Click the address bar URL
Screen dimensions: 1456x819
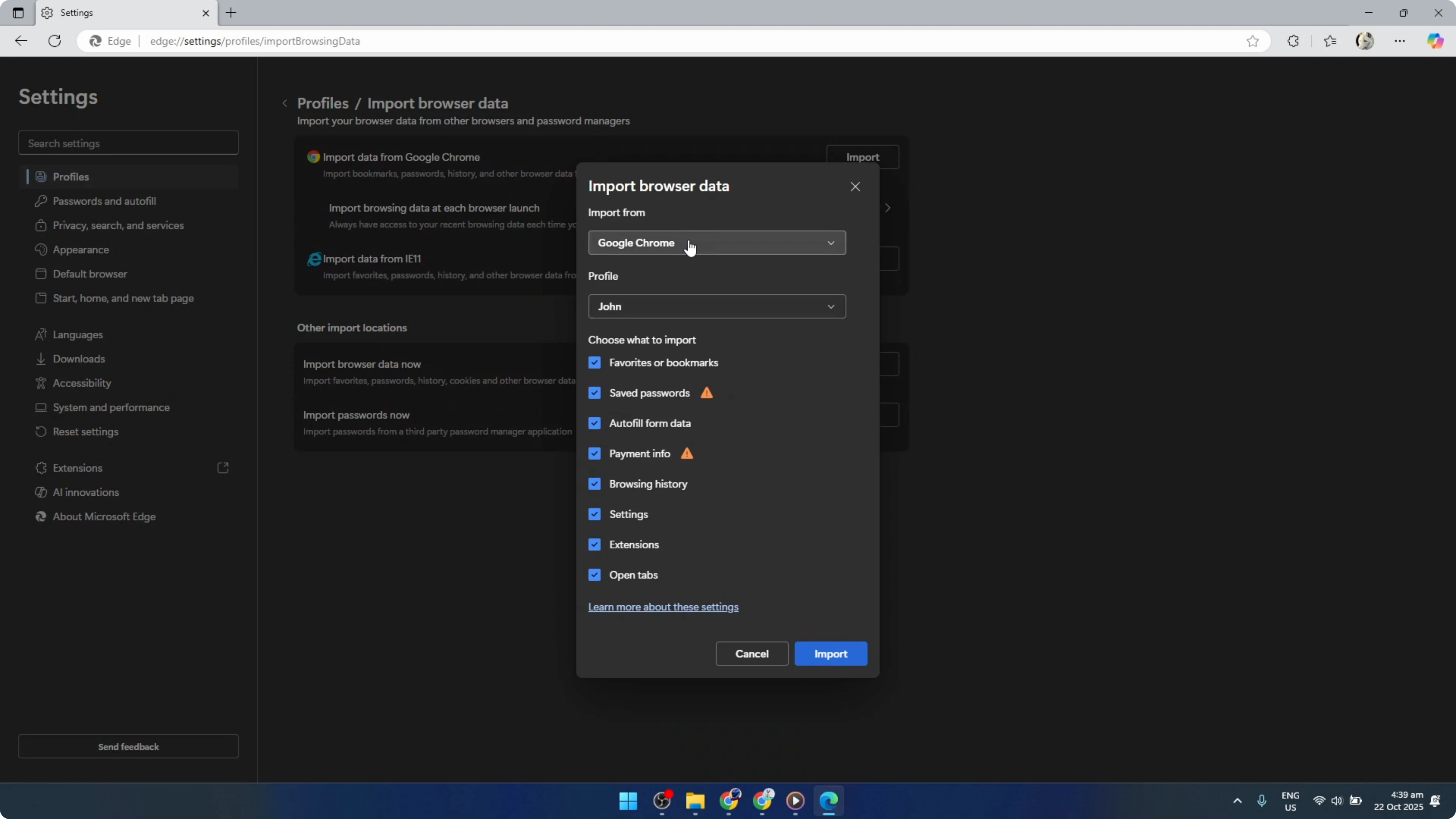[x=255, y=41]
